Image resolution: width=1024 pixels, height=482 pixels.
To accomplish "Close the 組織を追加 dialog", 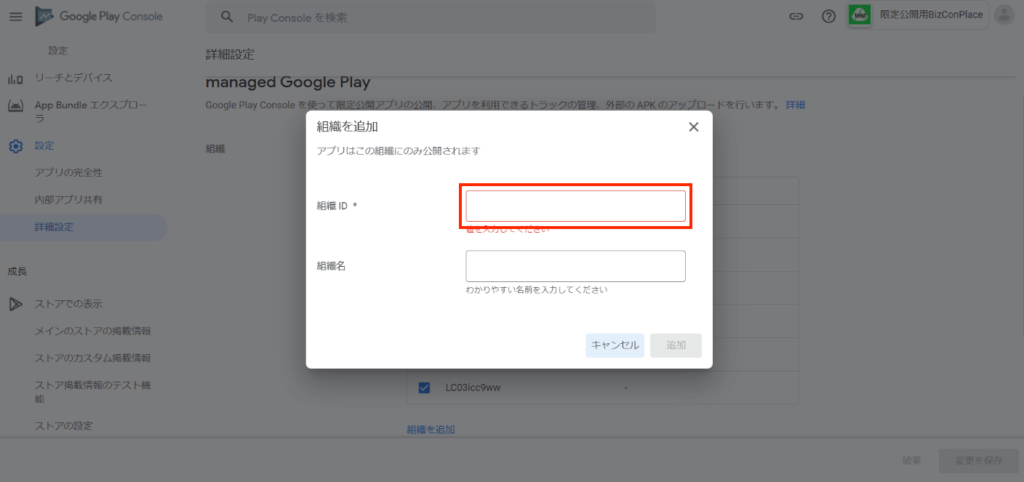I will tap(693, 127).
